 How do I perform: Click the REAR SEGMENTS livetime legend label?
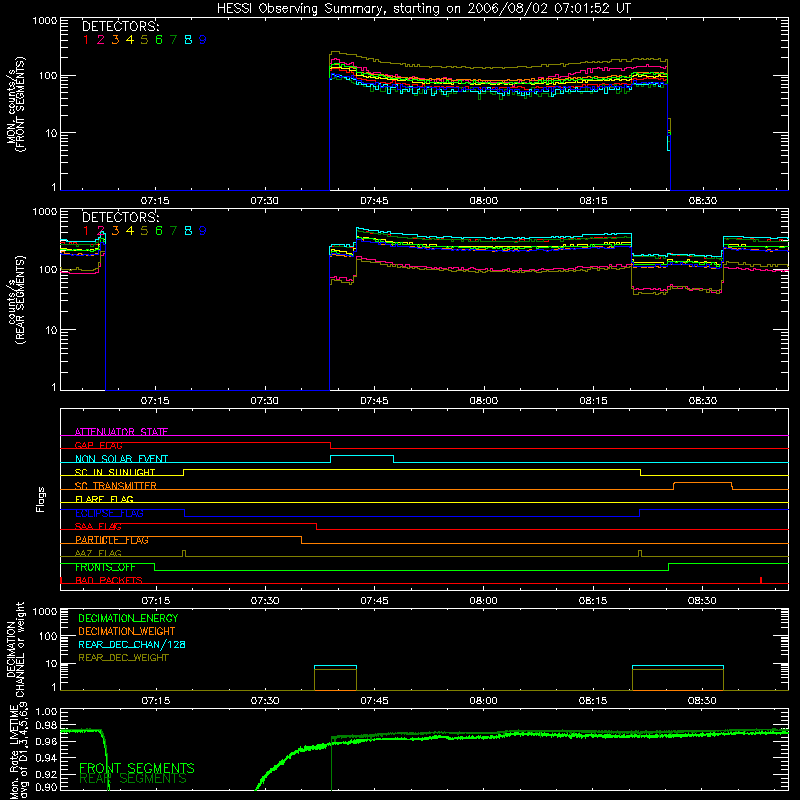[133, 779]
